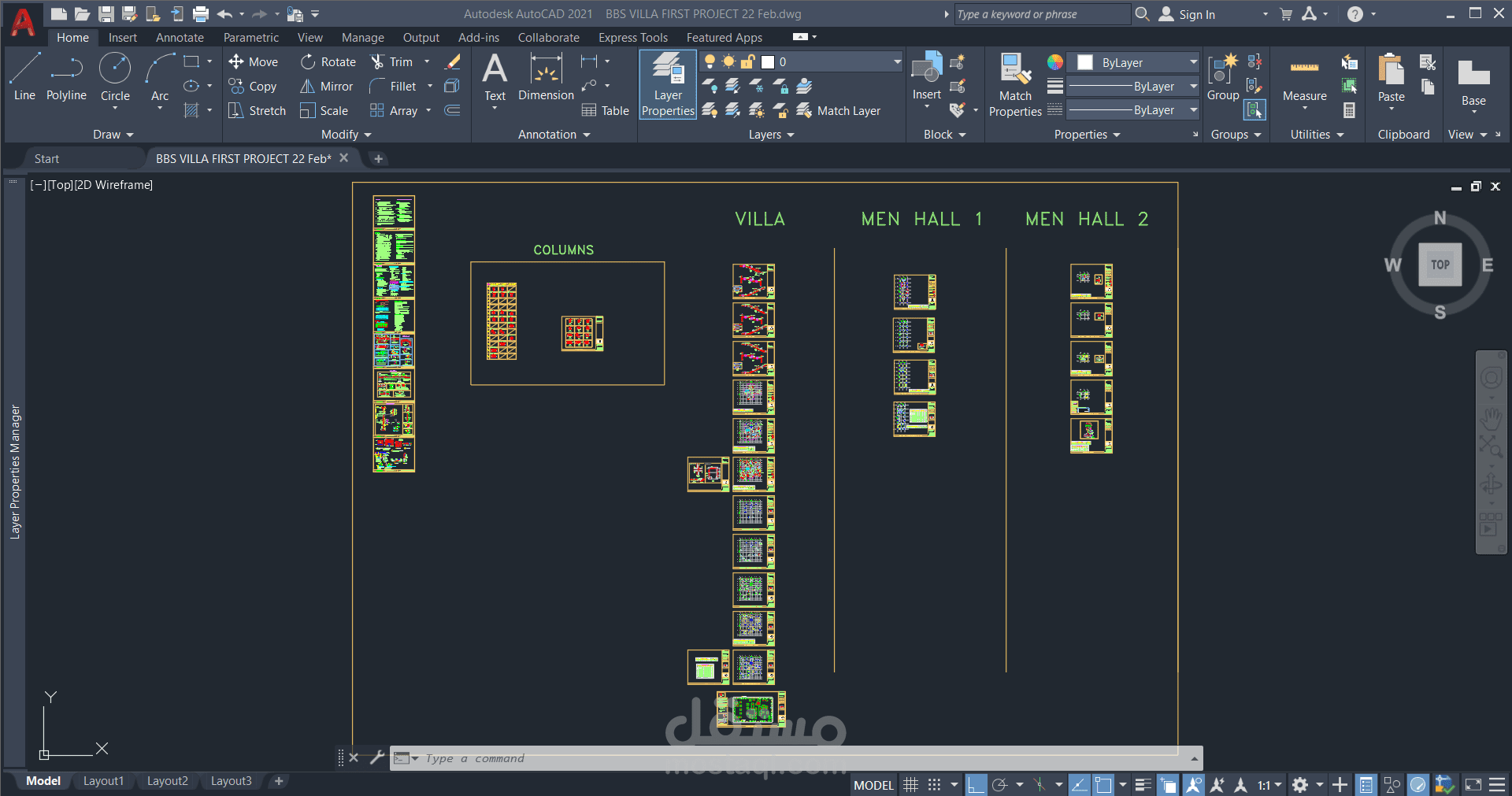The height and width of the screenshot is (796, 1512).
Task: Select the Line drawing tool
Action: click(x=24, y=77)
